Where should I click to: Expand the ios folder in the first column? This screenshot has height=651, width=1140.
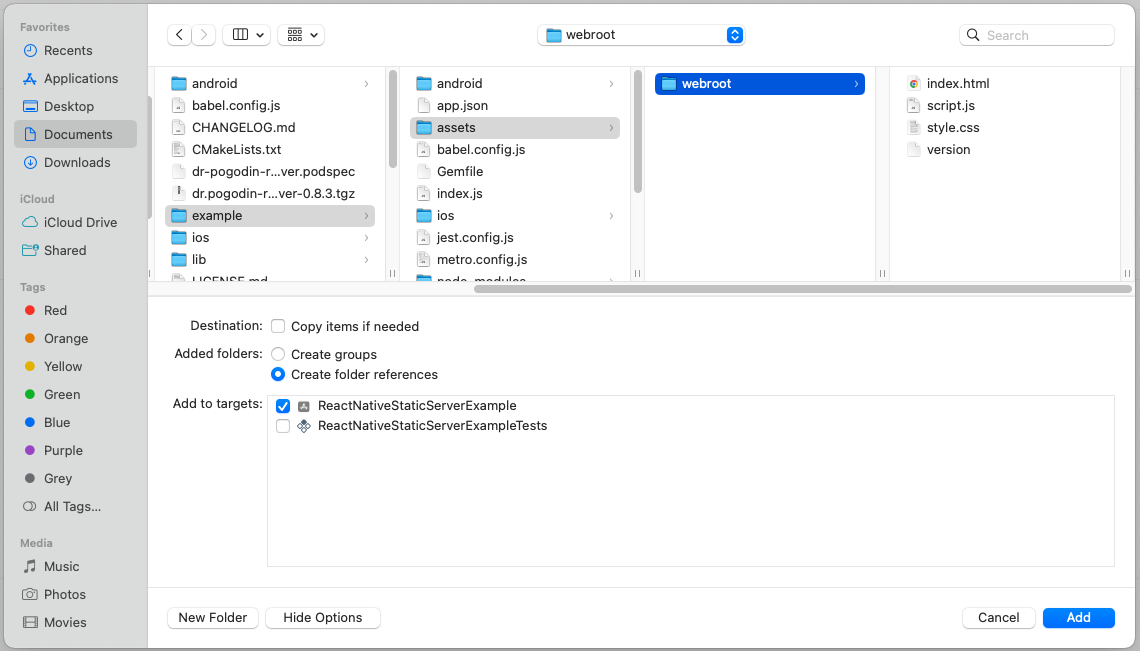[366, 238]
